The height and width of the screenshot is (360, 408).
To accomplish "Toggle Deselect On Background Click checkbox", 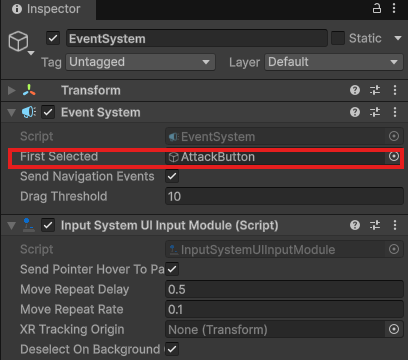I will tap(172, 349).
